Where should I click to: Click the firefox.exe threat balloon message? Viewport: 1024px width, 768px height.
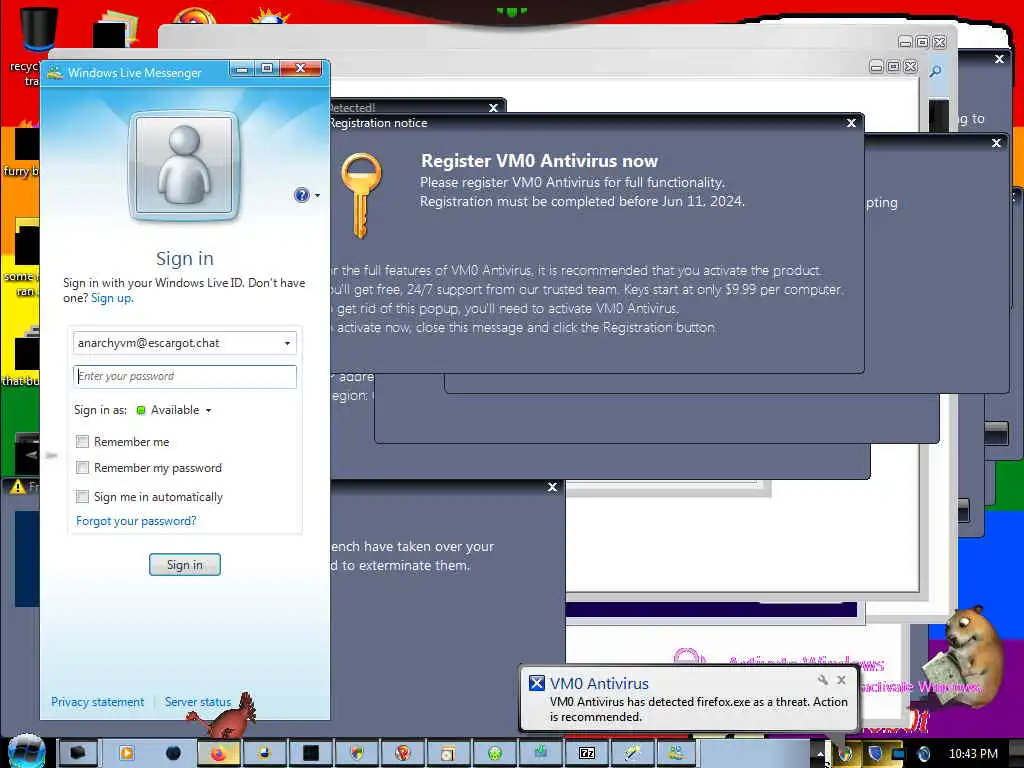click(698, 709)
